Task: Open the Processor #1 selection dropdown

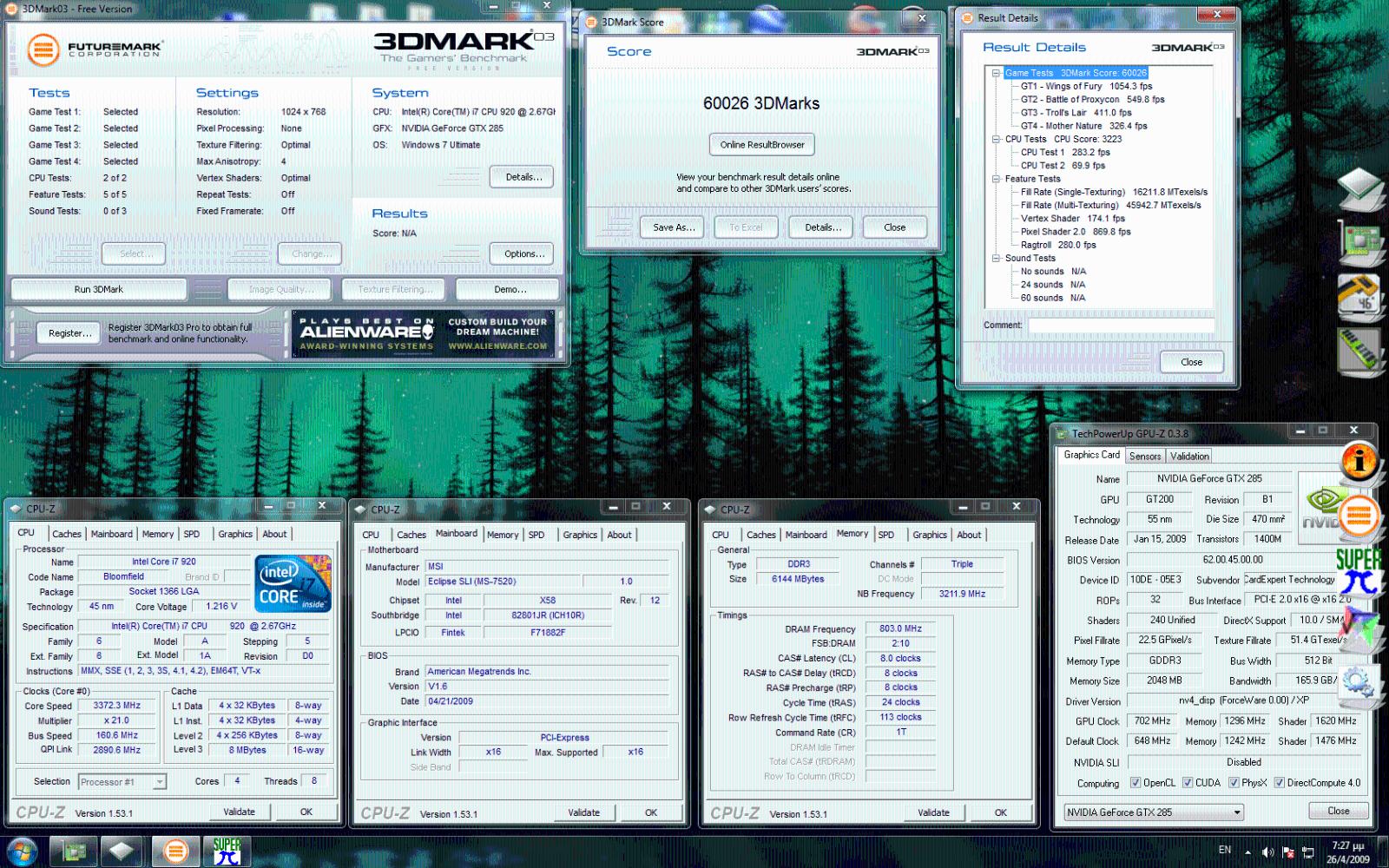Action: [x=122, y=782]
